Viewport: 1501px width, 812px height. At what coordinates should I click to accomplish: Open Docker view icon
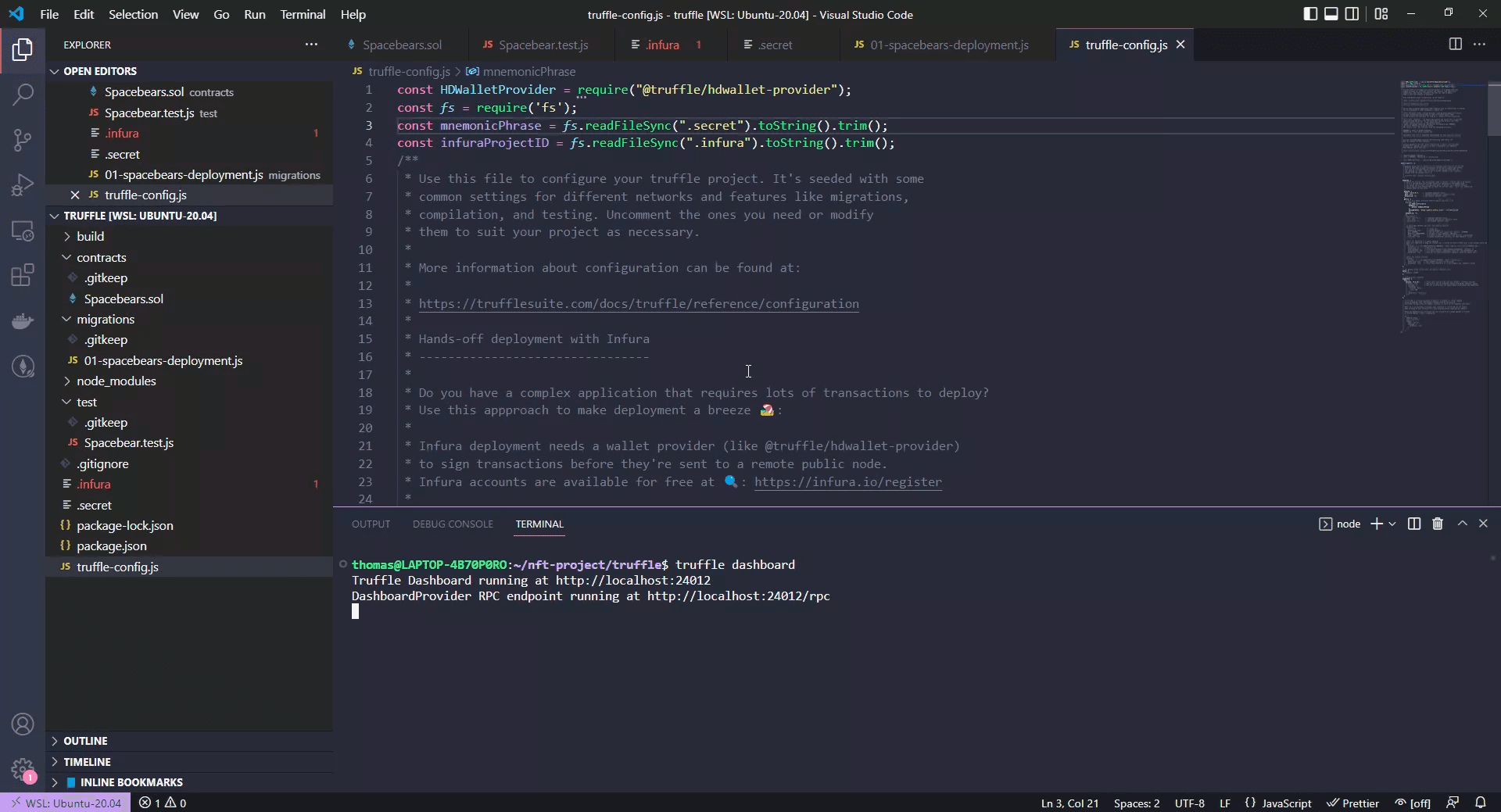pos(23,320)
